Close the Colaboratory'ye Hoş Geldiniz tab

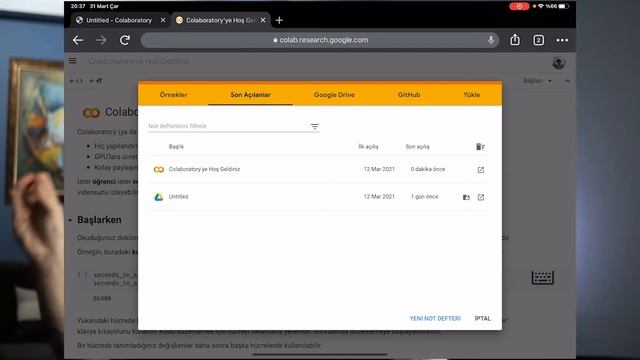pyautogui.click(x=263, y=20)
